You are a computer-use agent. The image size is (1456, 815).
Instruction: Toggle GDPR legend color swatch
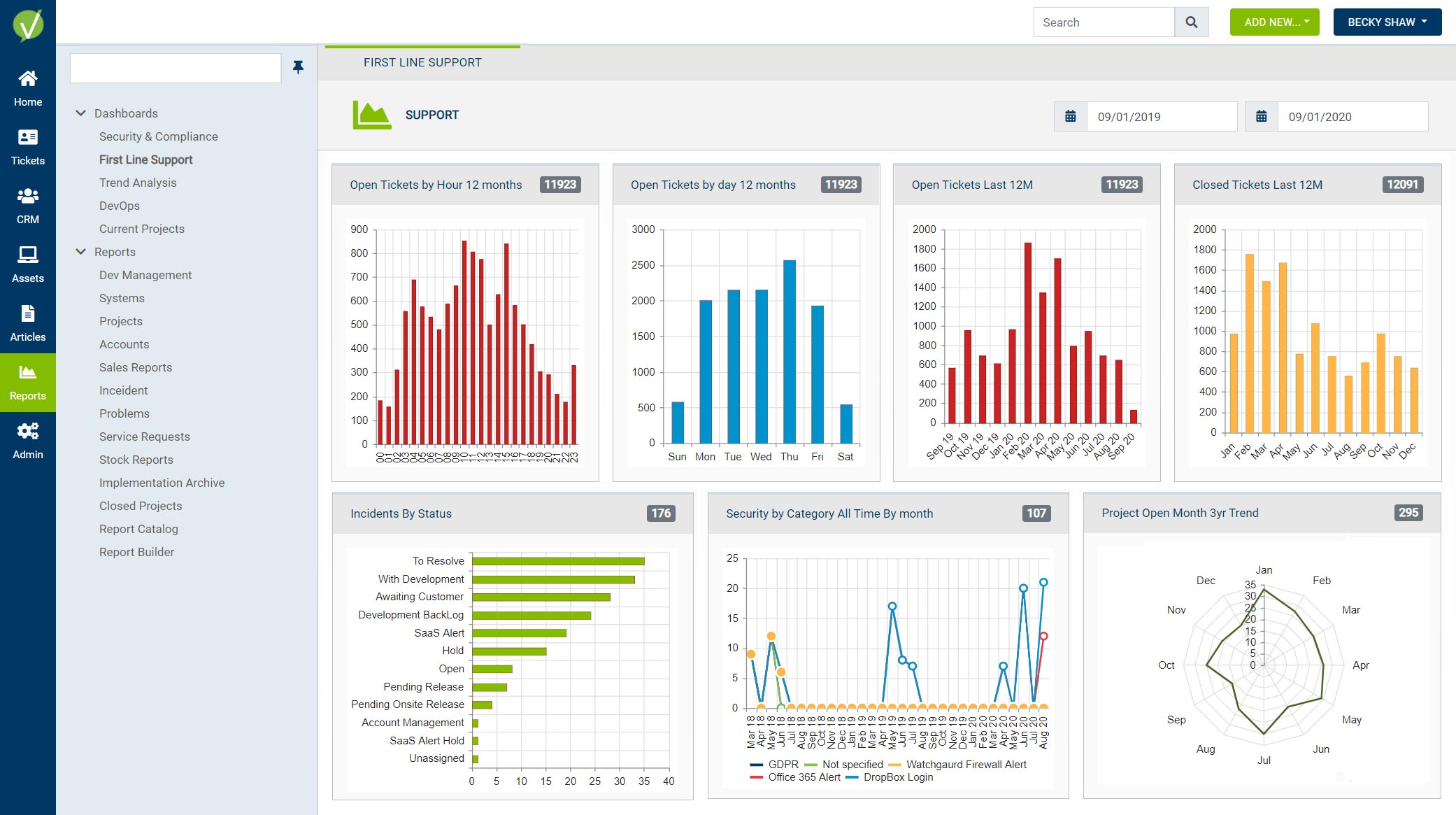click(756, 765)
